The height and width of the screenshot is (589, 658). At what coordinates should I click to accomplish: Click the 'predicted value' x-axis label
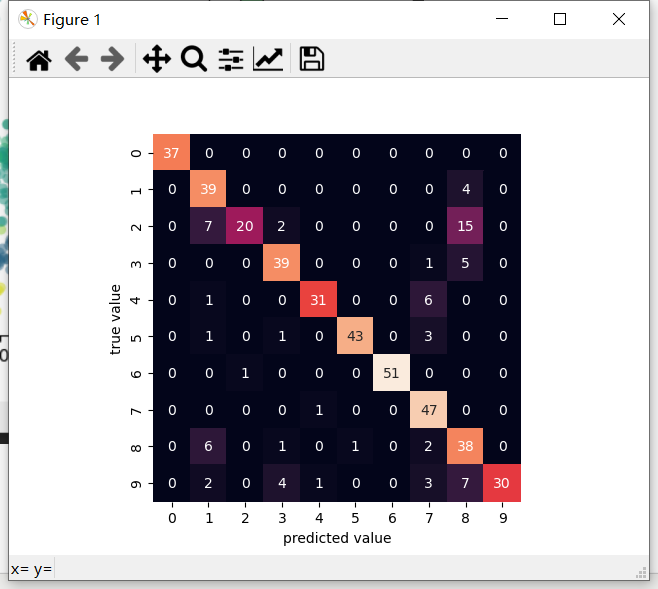click(x=337, y=538)
